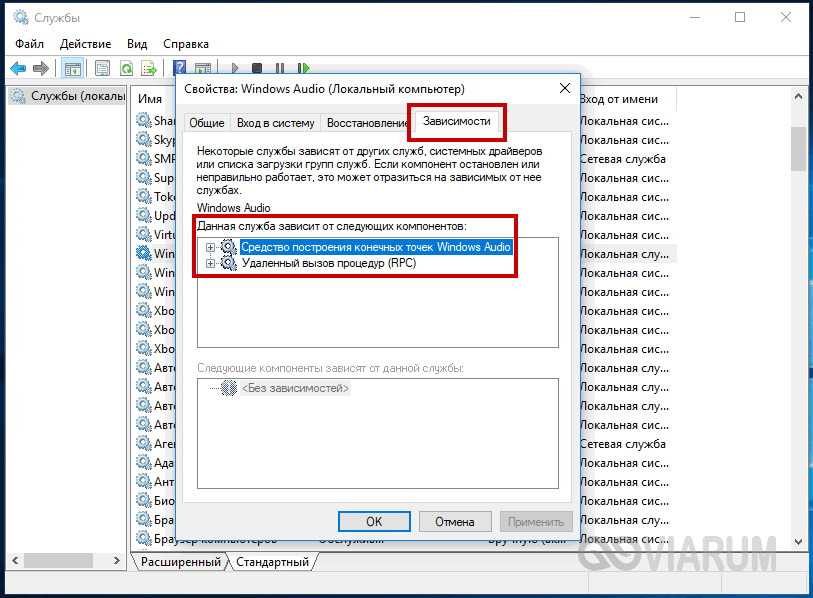Click the Restart Service toolbar icon

[x=299, y=68]
